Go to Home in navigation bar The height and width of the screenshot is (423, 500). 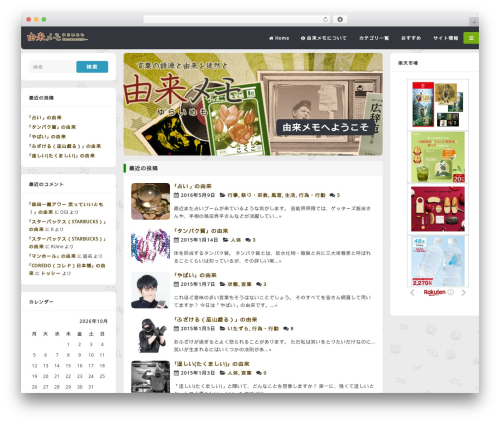[x=279, y=38]
